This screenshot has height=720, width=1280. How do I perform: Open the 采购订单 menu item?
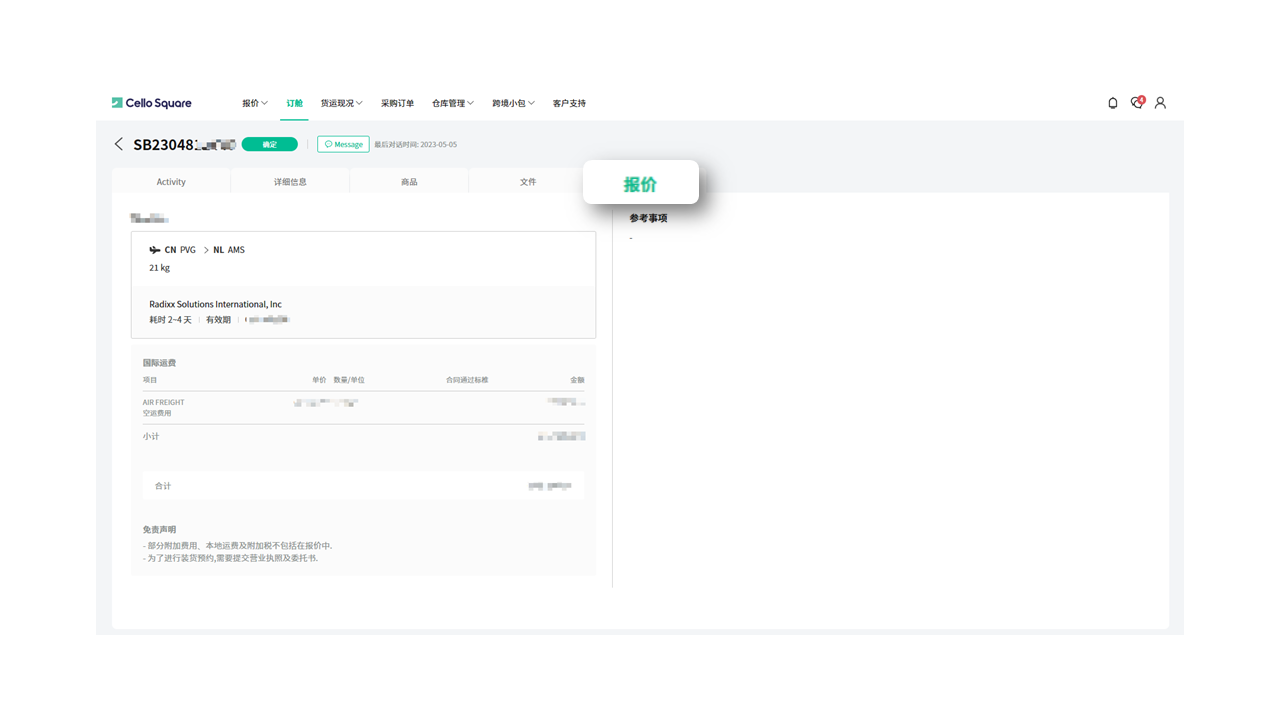point(397,103)
